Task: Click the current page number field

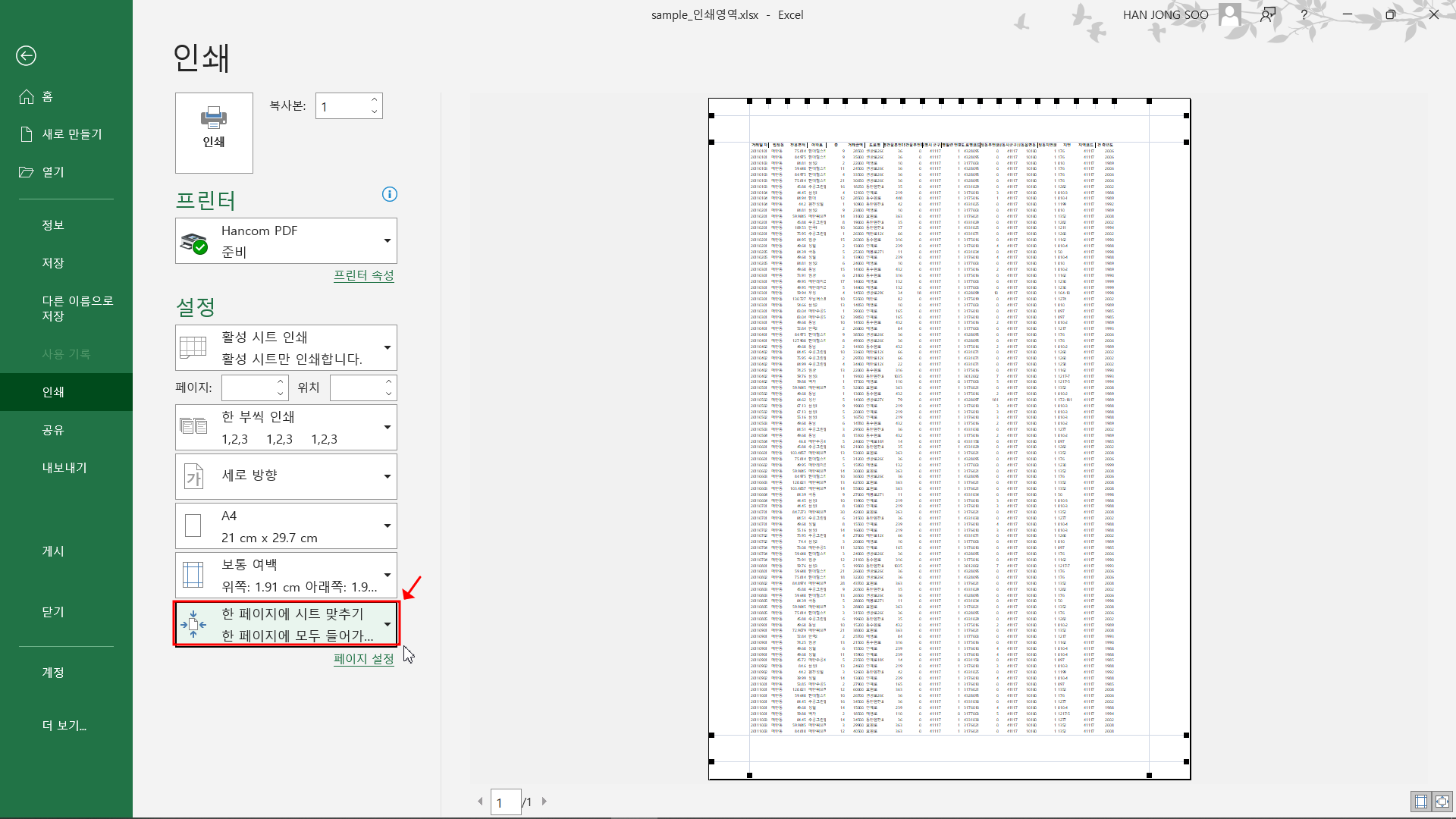Action: point(506,802)
